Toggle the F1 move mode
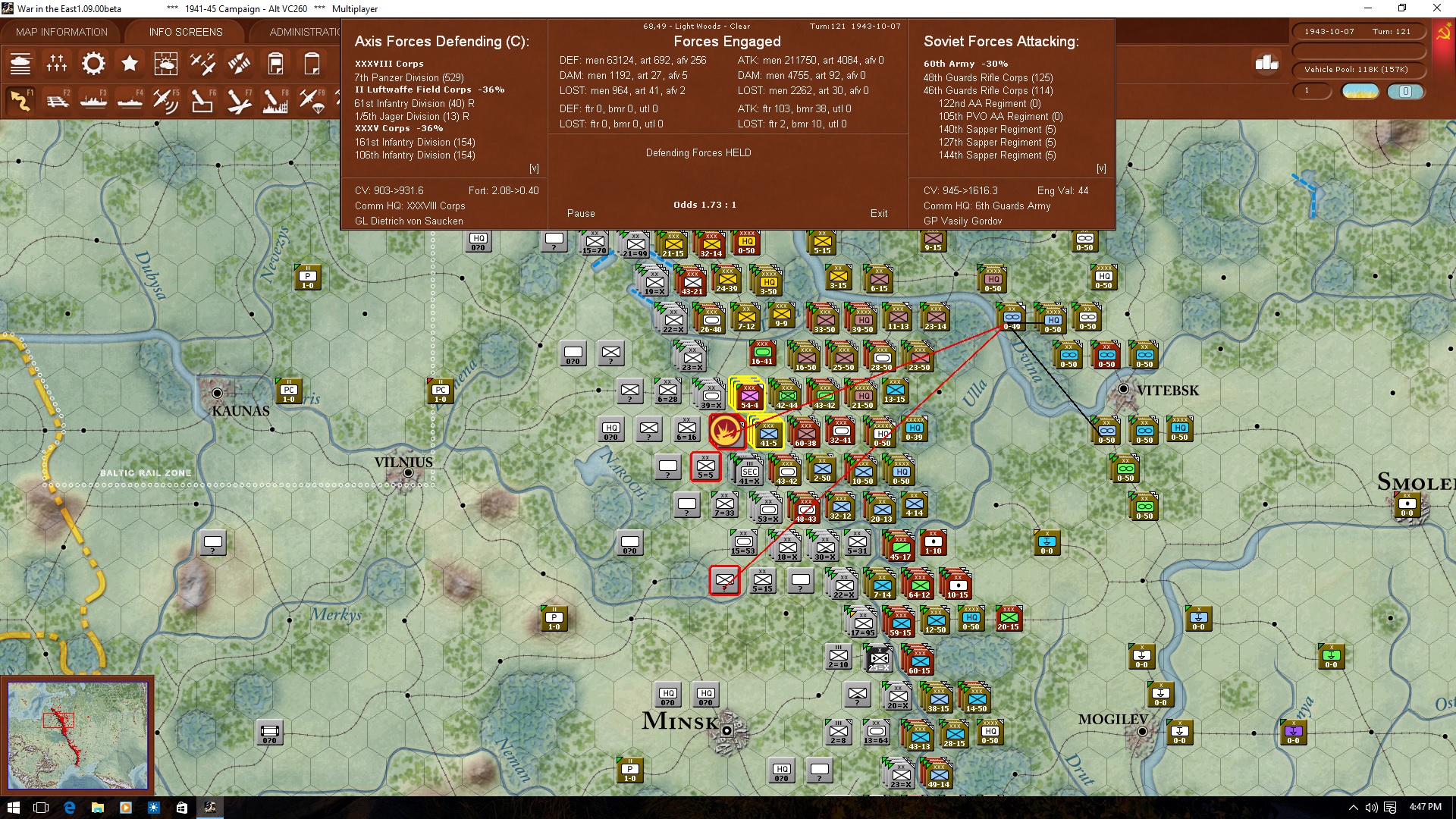Screen dimensions: 1456x819 (x=20, y=100)
